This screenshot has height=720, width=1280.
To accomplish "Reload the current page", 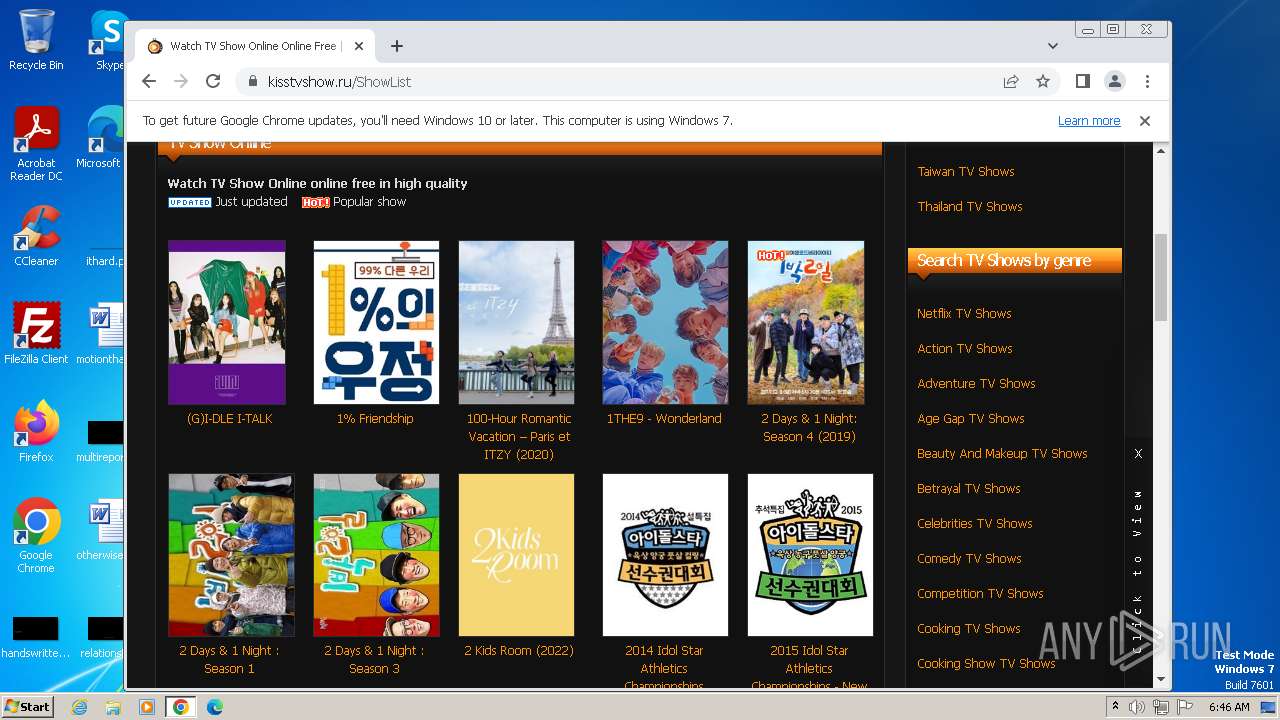I will click(x=213, y=81).
